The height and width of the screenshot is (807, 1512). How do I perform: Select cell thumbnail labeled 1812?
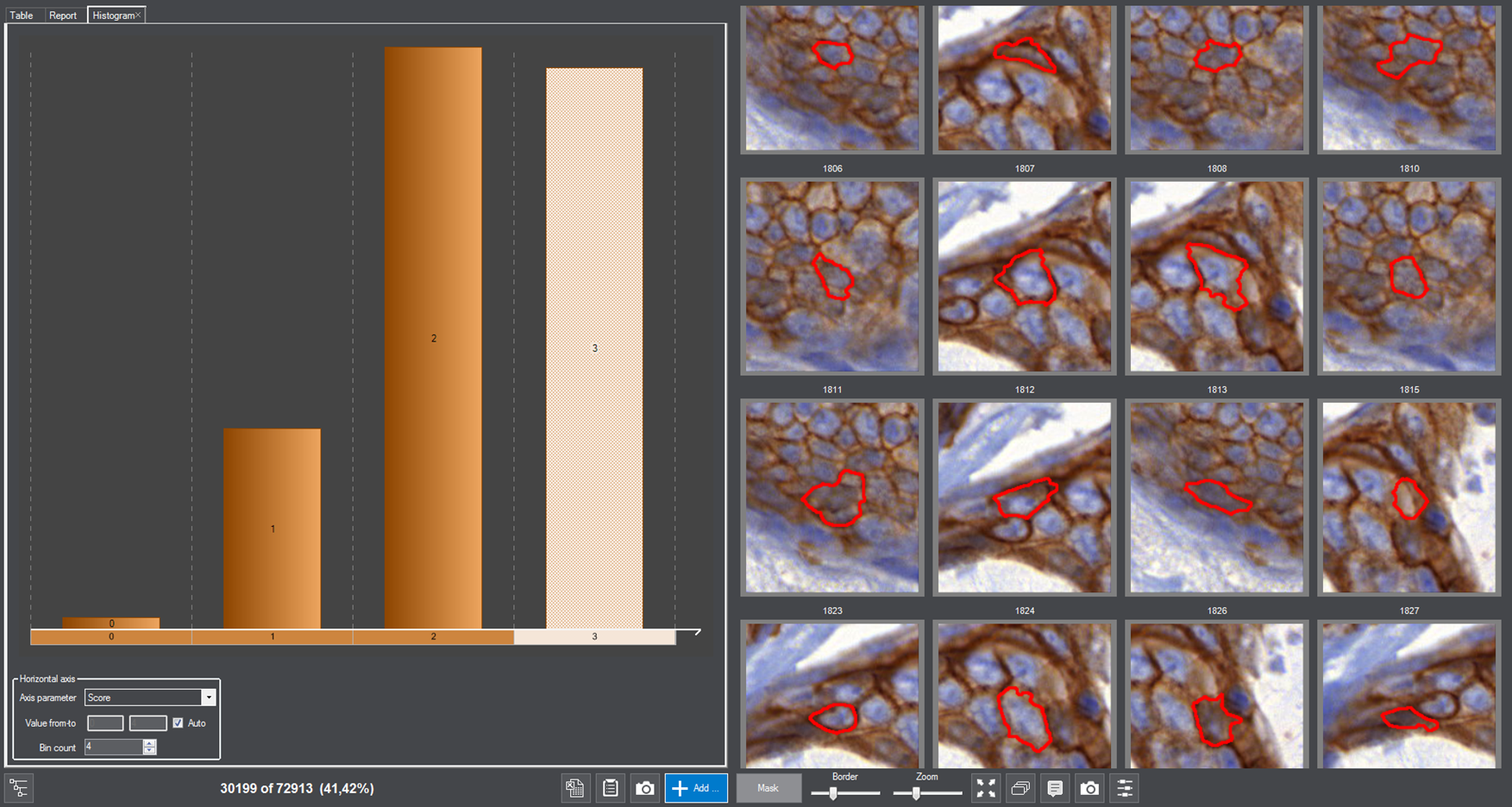[x=1024, y=276]
